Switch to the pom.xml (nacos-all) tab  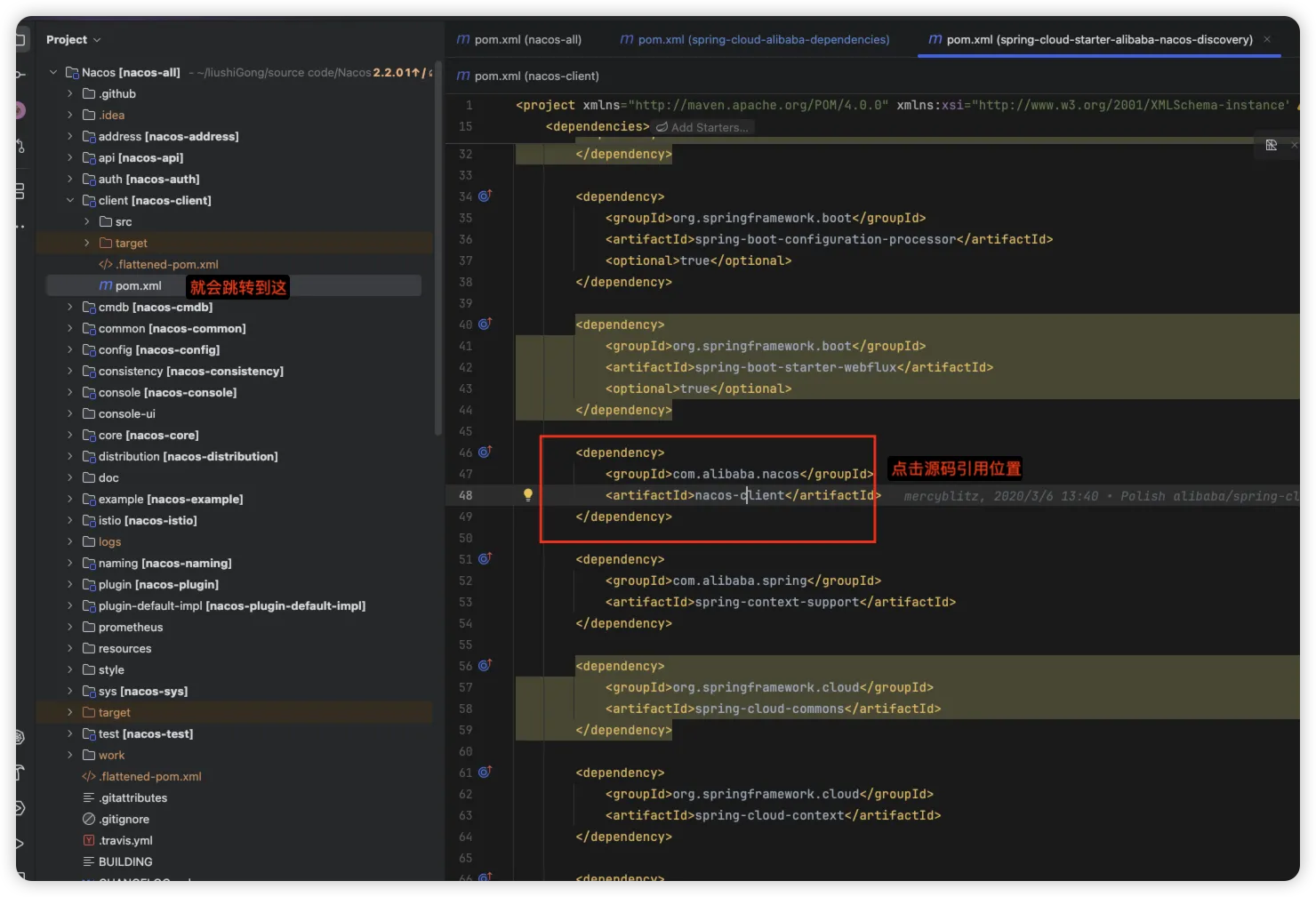[x=519, y=40]
